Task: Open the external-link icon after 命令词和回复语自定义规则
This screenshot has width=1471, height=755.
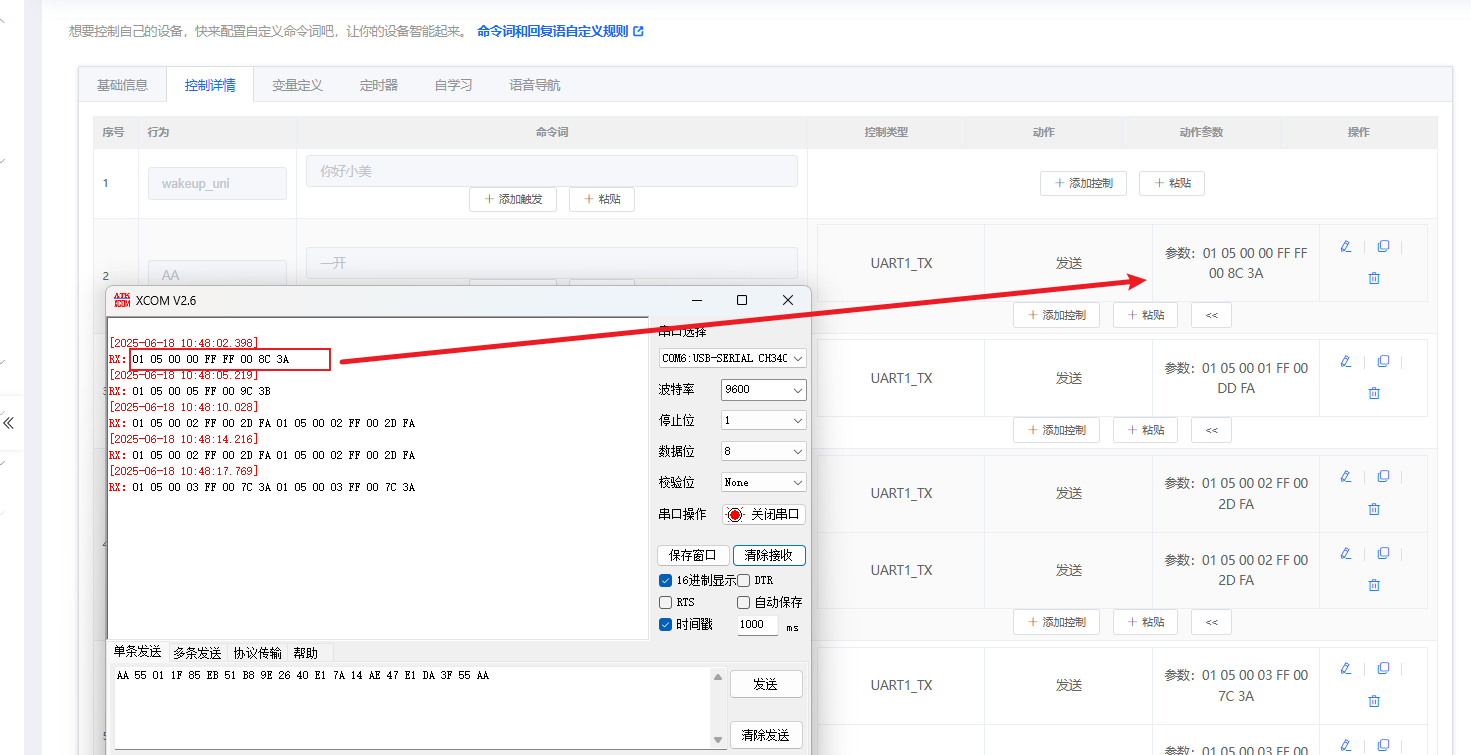Action: (640, 31)
